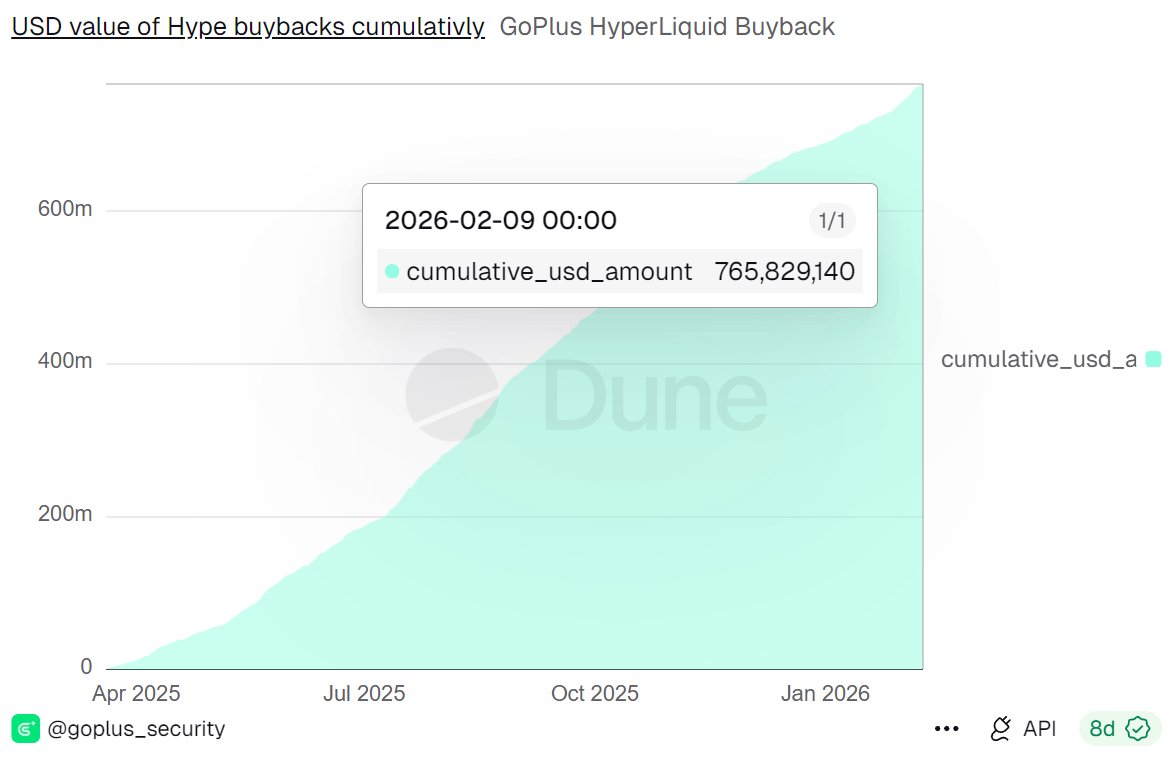Image resolution: width=1174 pixels, height=760 pixels.
Task: Click the 1/1 tooltip counter badge
Action: pos(832,220)
